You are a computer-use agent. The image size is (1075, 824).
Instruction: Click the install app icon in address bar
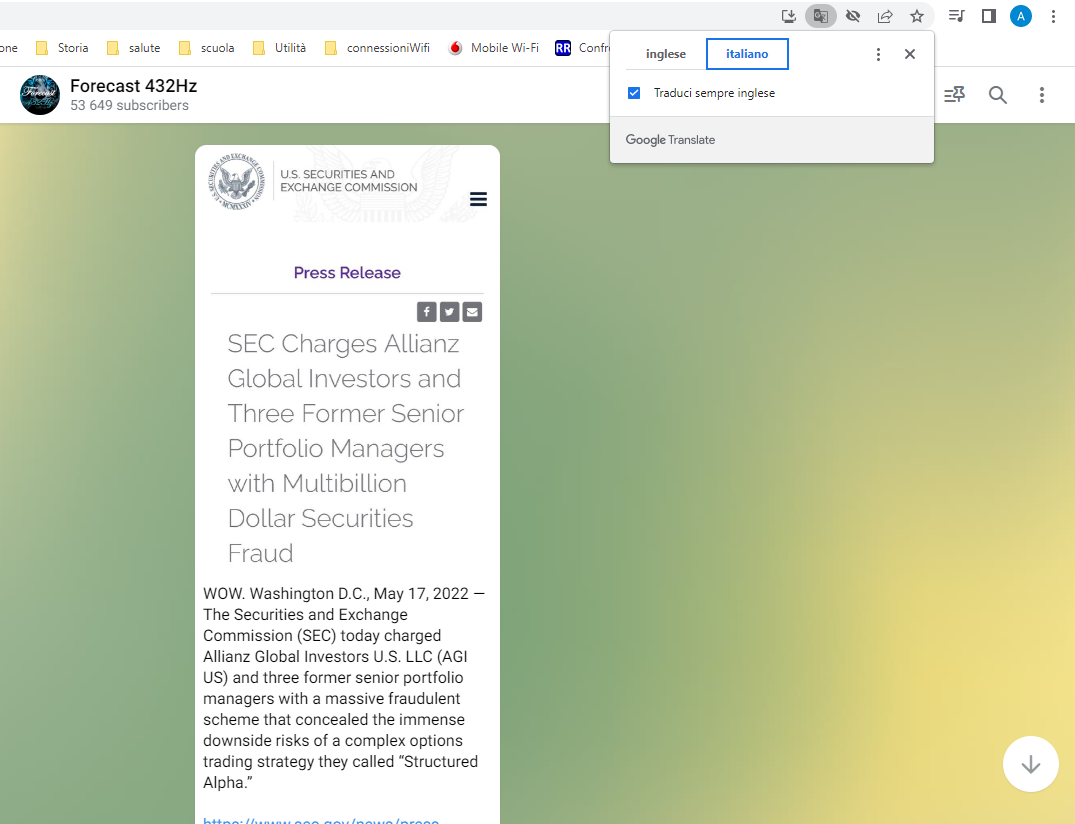click(788, 16)
